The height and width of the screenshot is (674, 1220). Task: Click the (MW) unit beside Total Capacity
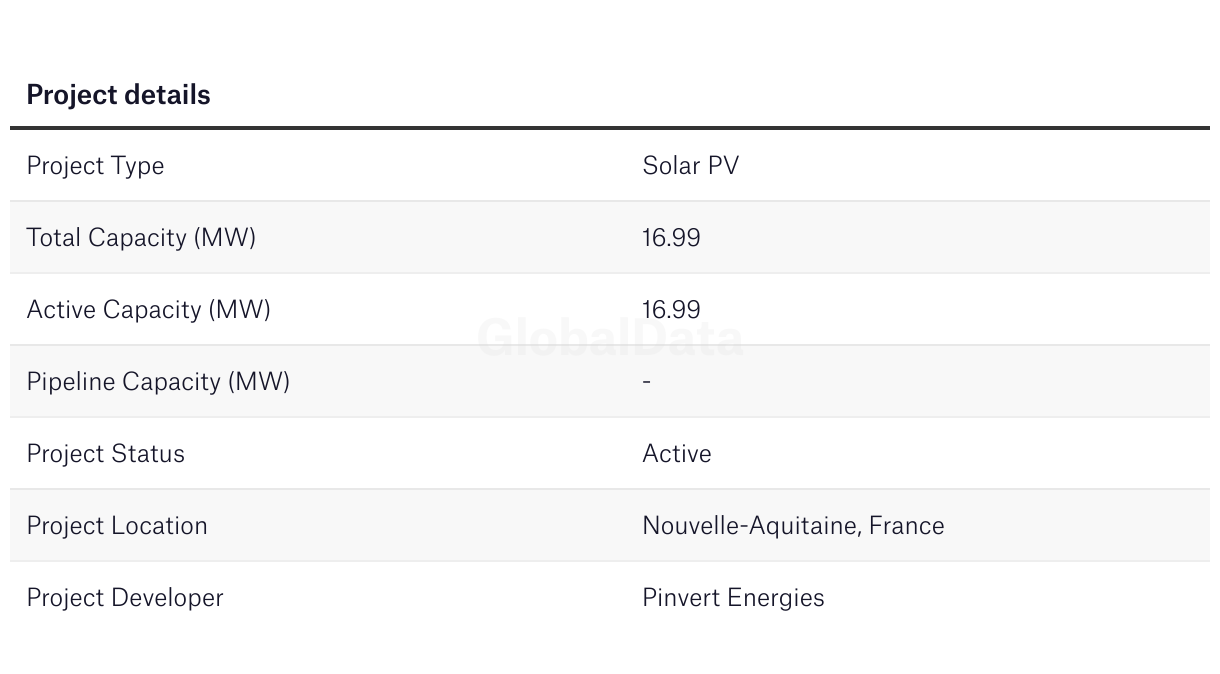point(225,238)
